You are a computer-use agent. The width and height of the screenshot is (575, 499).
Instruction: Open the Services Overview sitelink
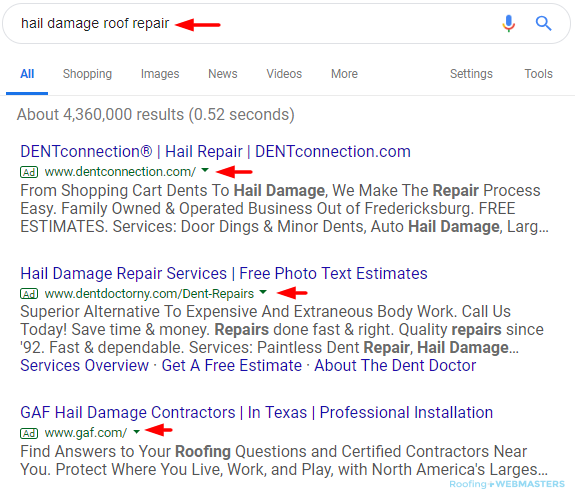[84, 366]
